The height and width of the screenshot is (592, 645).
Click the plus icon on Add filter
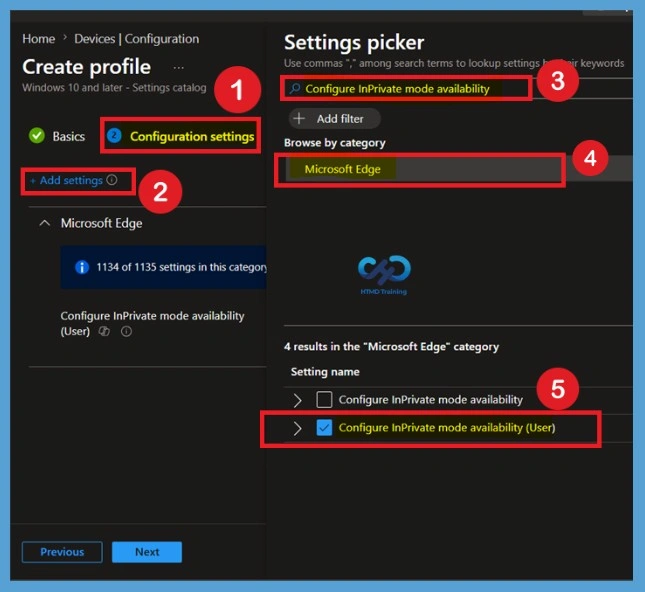(299, 118)
